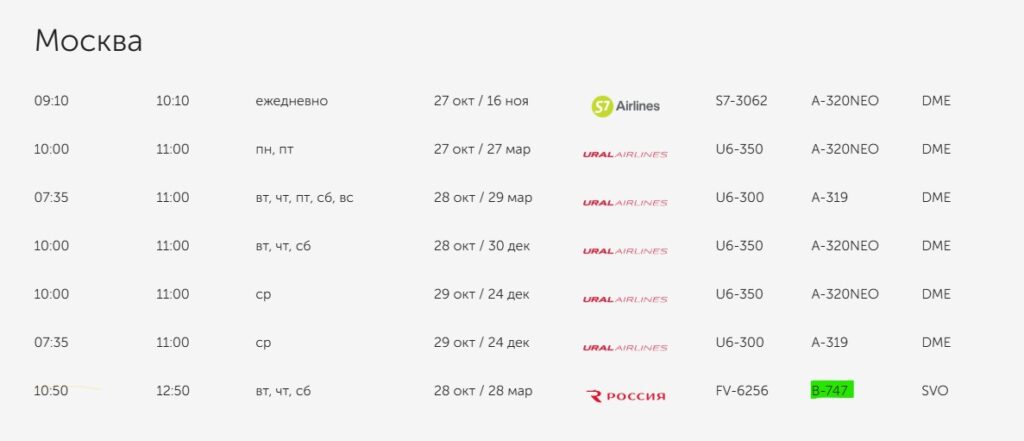This screenshot has width=1024, height=441.
Task: Click the 12:50 arrival time
Action: 172,391
